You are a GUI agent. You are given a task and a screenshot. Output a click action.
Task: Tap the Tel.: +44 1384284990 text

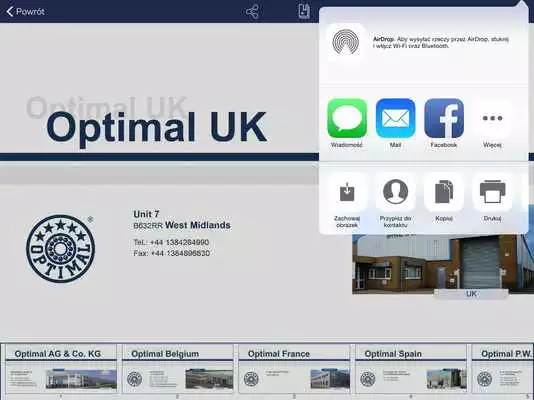coord(171,242)
